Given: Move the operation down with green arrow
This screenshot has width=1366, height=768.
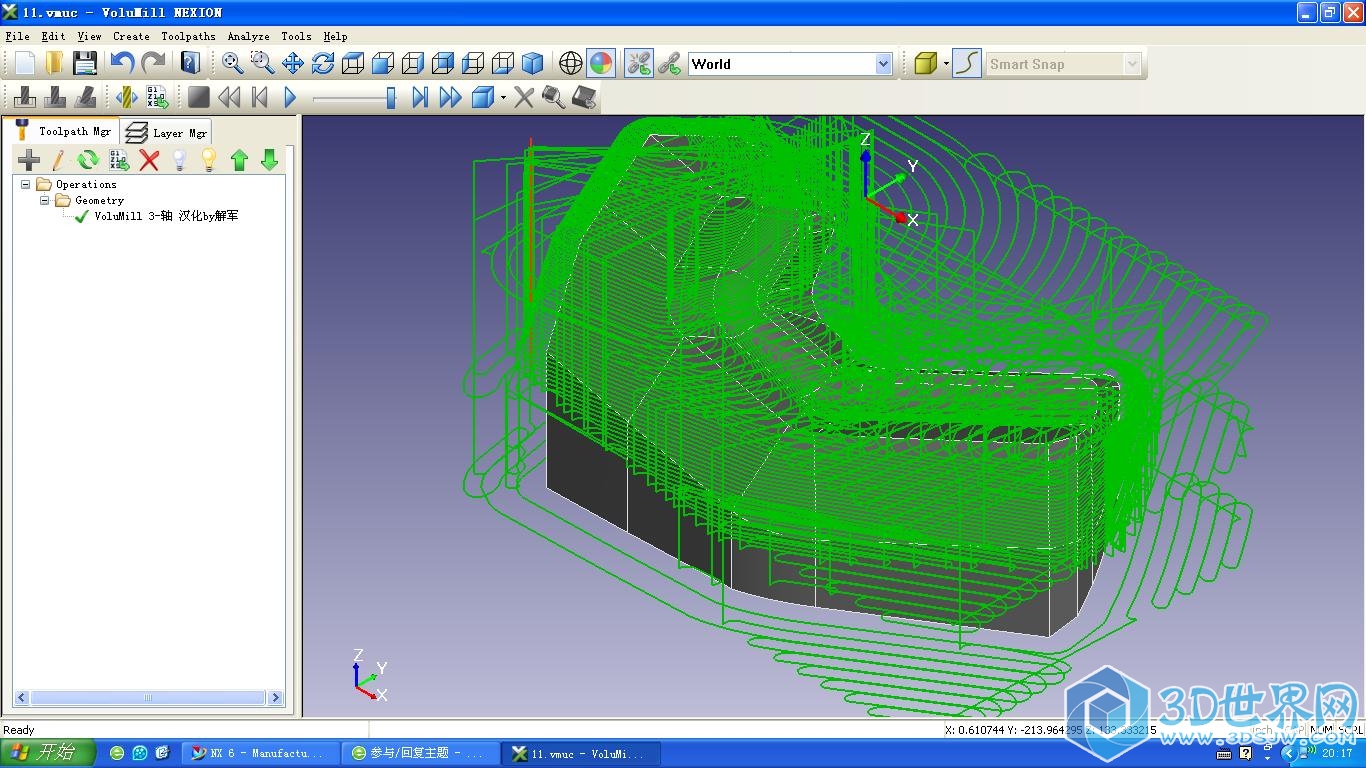Looking at the screenshot, I should click(x=268, y=159).
